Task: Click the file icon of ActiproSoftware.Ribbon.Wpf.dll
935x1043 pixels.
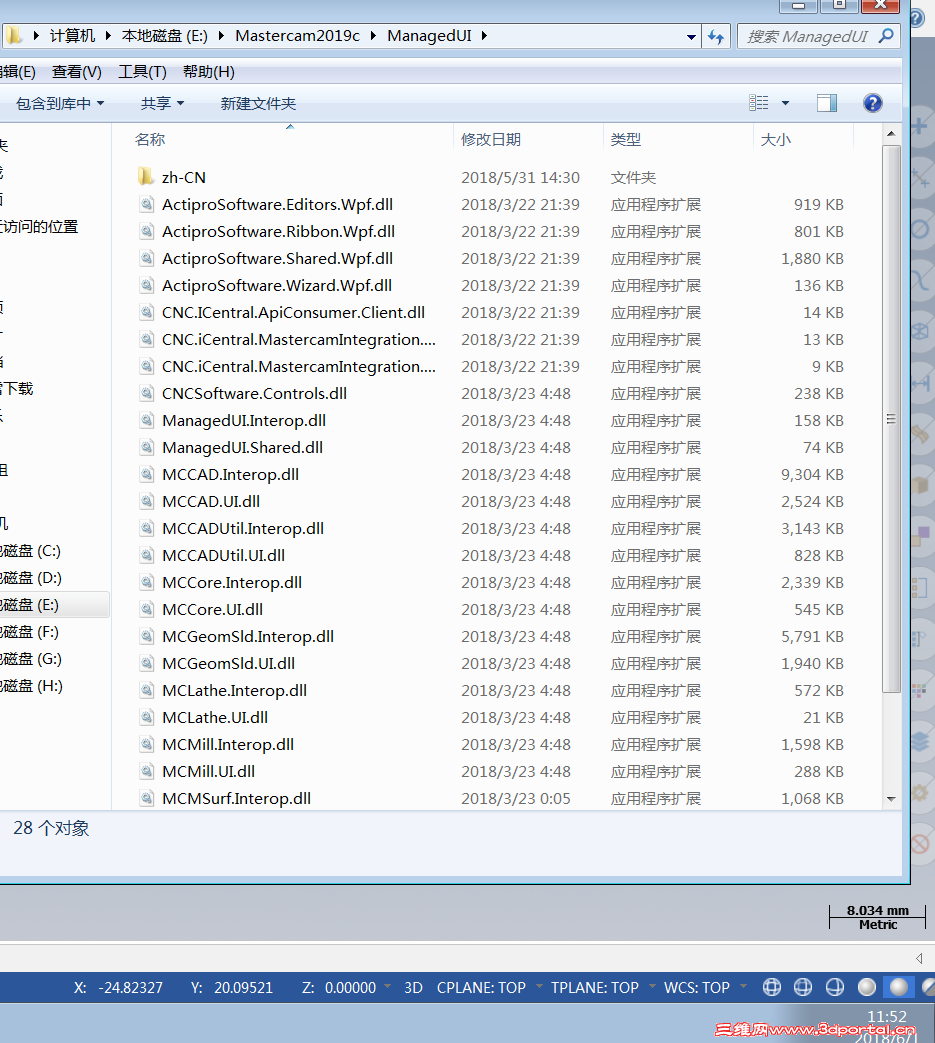Action: 146,231
